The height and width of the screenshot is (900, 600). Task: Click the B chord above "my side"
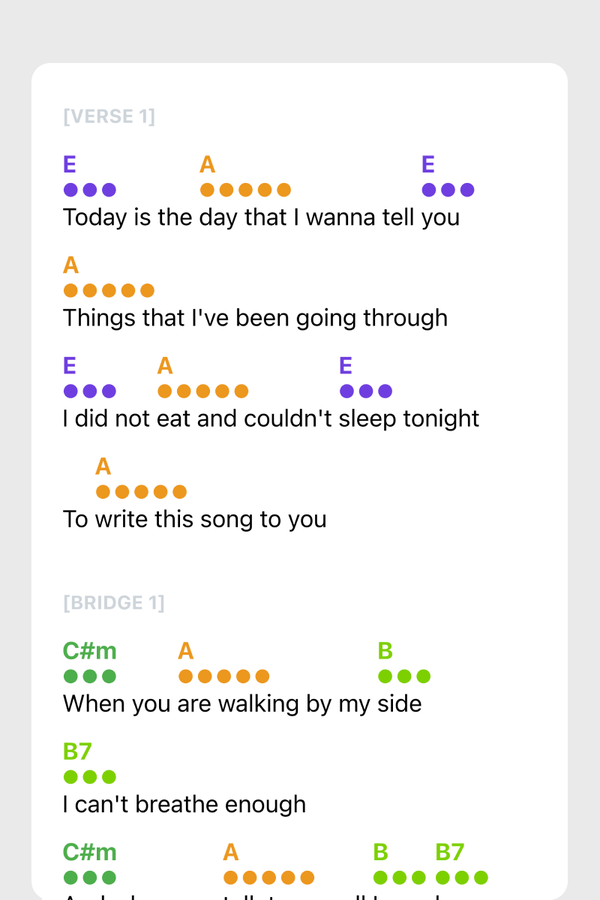tap(385, 652)
